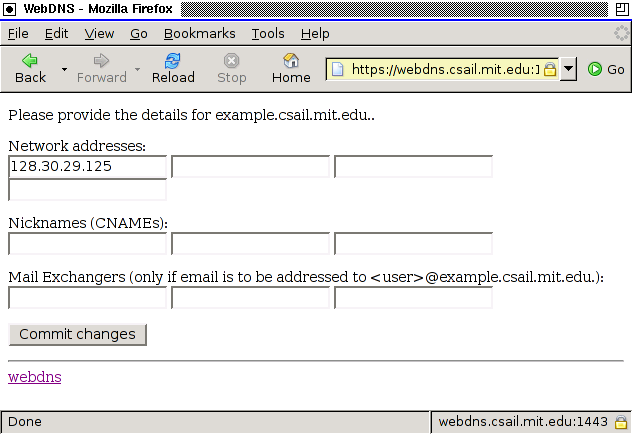The height and width of the screenshot is (434, 632).
Task: Open the Bookmarks menu
Action: 200,33
